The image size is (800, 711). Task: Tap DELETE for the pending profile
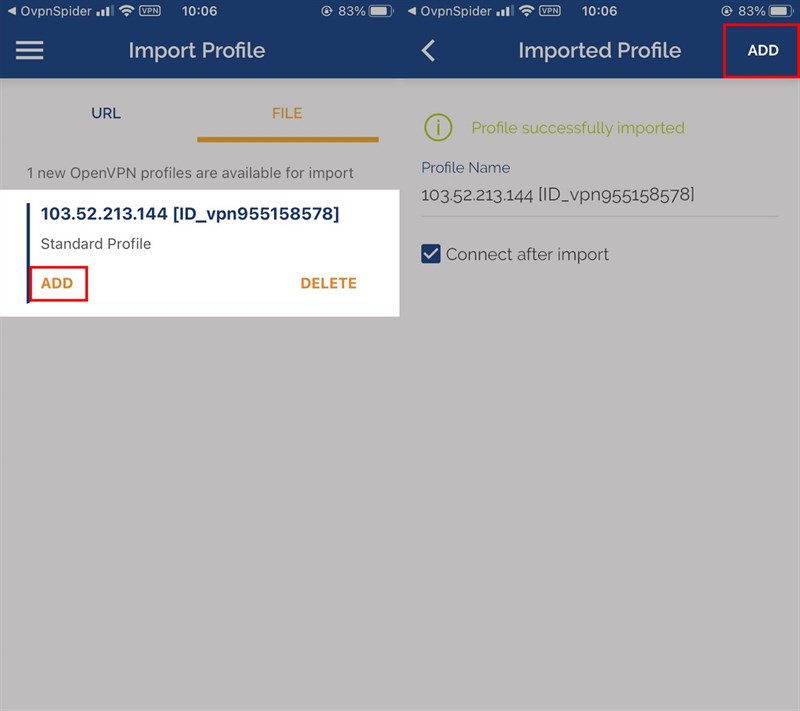point(329,283)
